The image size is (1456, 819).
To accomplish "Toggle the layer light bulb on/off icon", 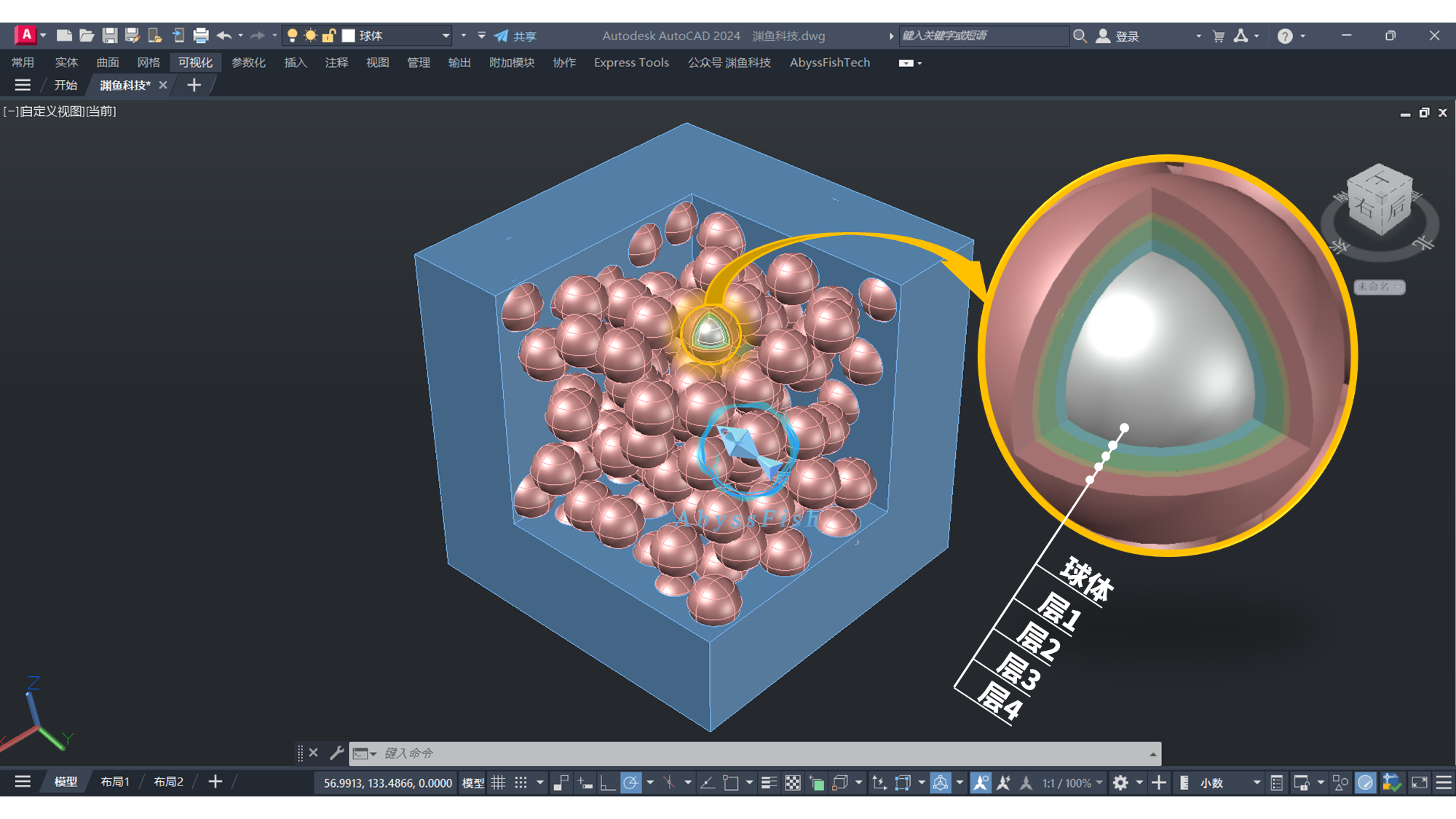I will point(292,35).
